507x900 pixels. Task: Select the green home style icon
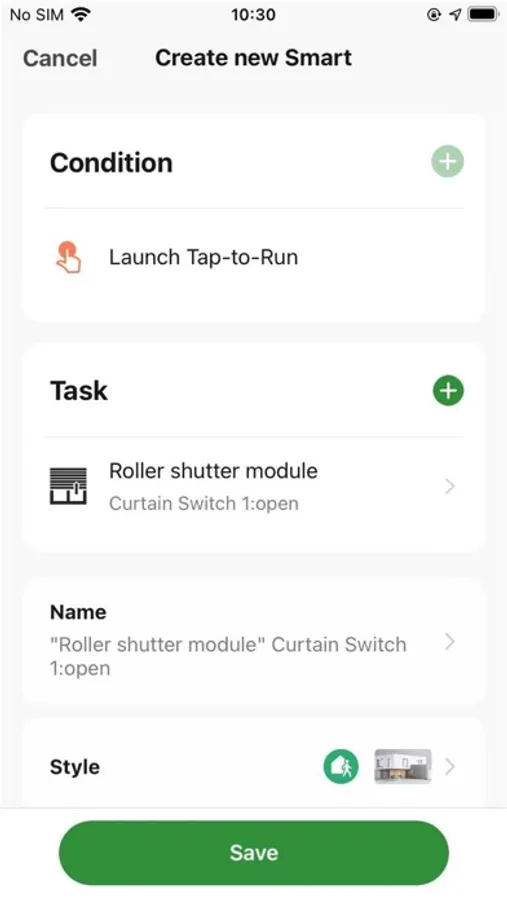[341, 767]
